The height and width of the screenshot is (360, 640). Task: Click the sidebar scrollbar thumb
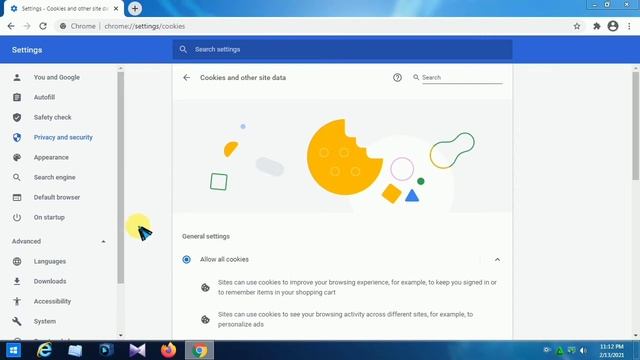120,178
